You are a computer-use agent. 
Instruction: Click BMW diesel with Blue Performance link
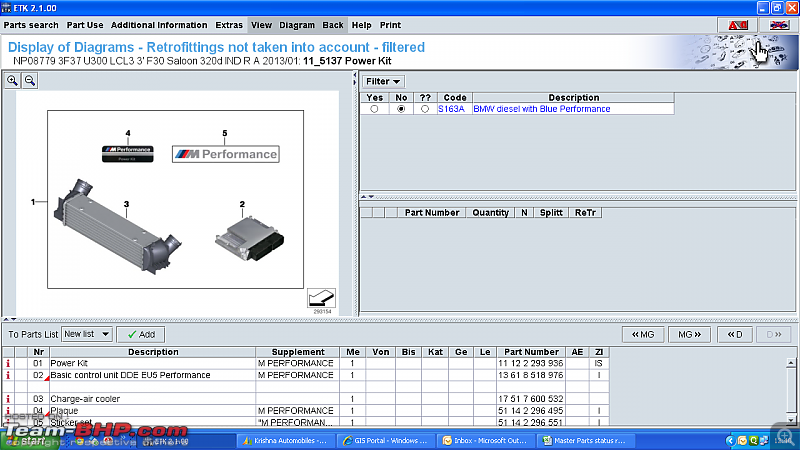(x=542, y=109)
